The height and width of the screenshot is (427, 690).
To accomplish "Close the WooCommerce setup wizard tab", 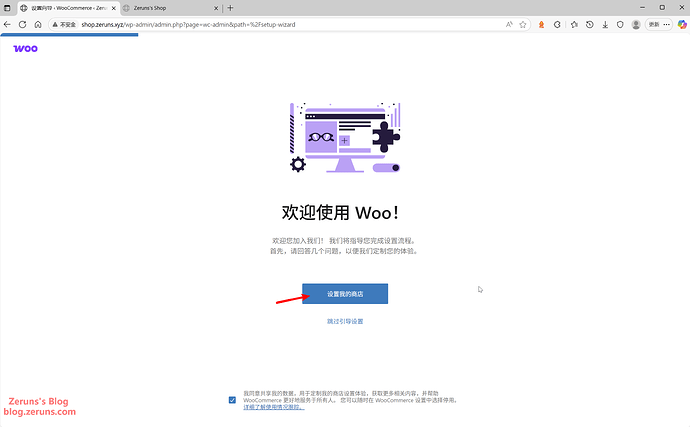I will [x=114, y=8].
